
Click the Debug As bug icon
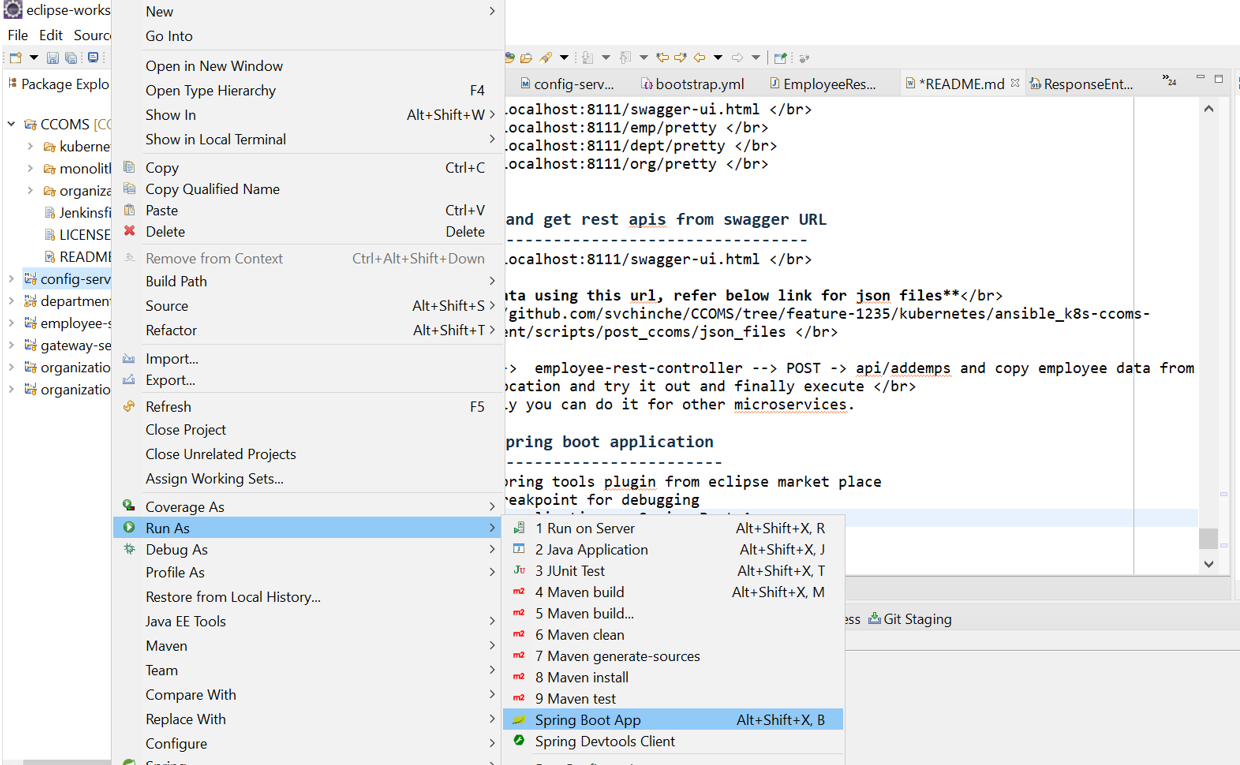click(x=129, y=549)
